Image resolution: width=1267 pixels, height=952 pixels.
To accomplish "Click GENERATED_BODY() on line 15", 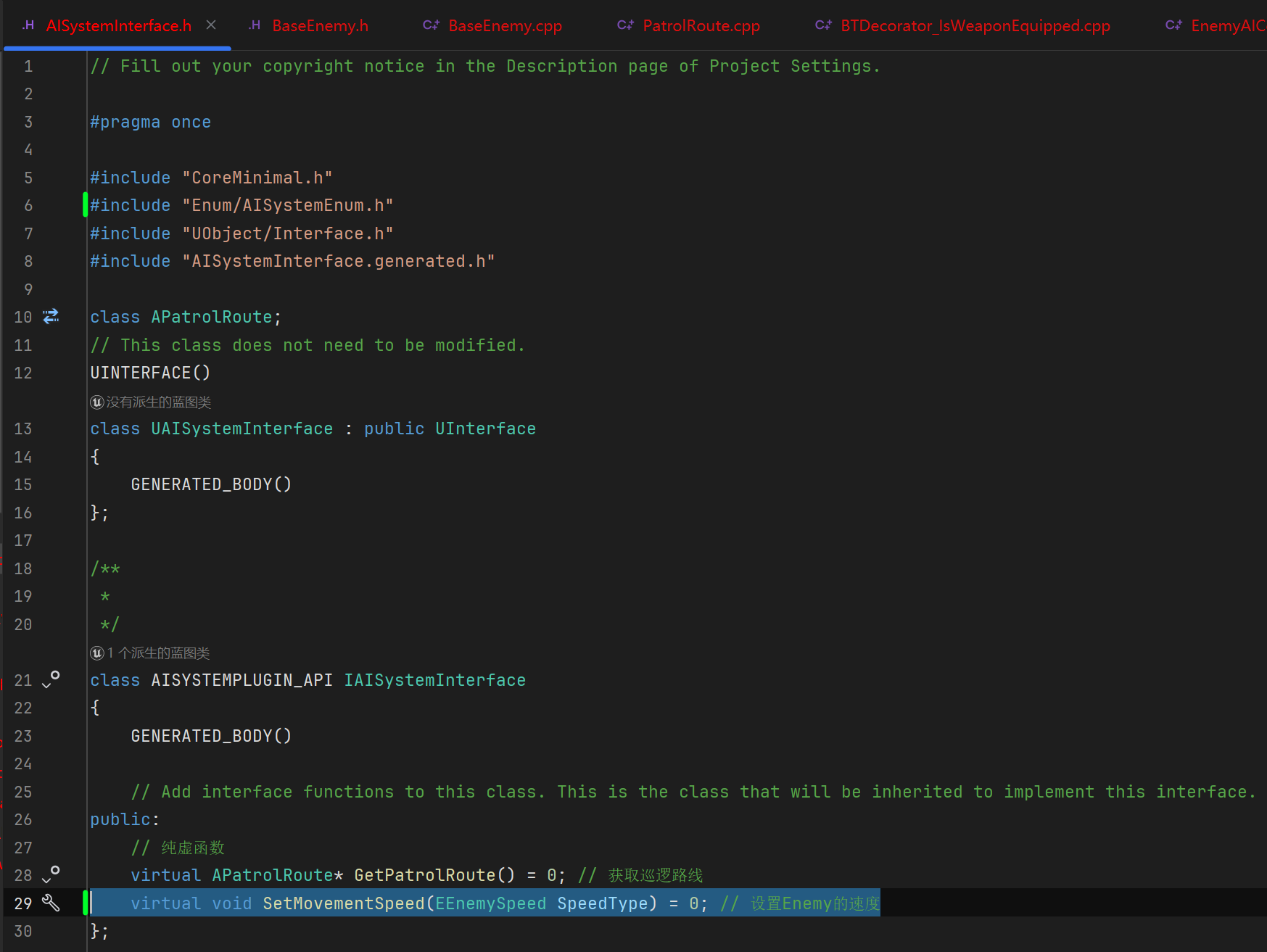I will pyautogui.click(x=211, y=484).
